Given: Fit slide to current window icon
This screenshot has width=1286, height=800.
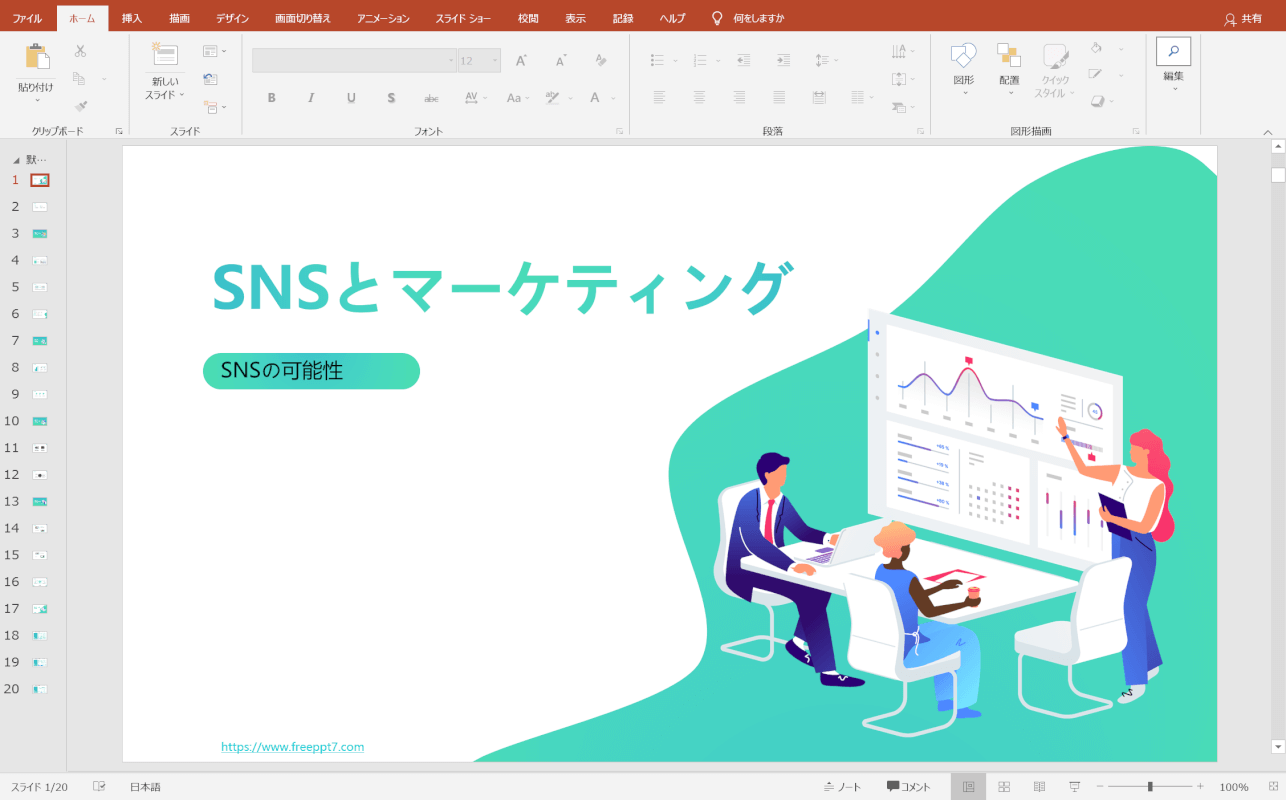Looking at the screenshot, I should click(1271, 787).
